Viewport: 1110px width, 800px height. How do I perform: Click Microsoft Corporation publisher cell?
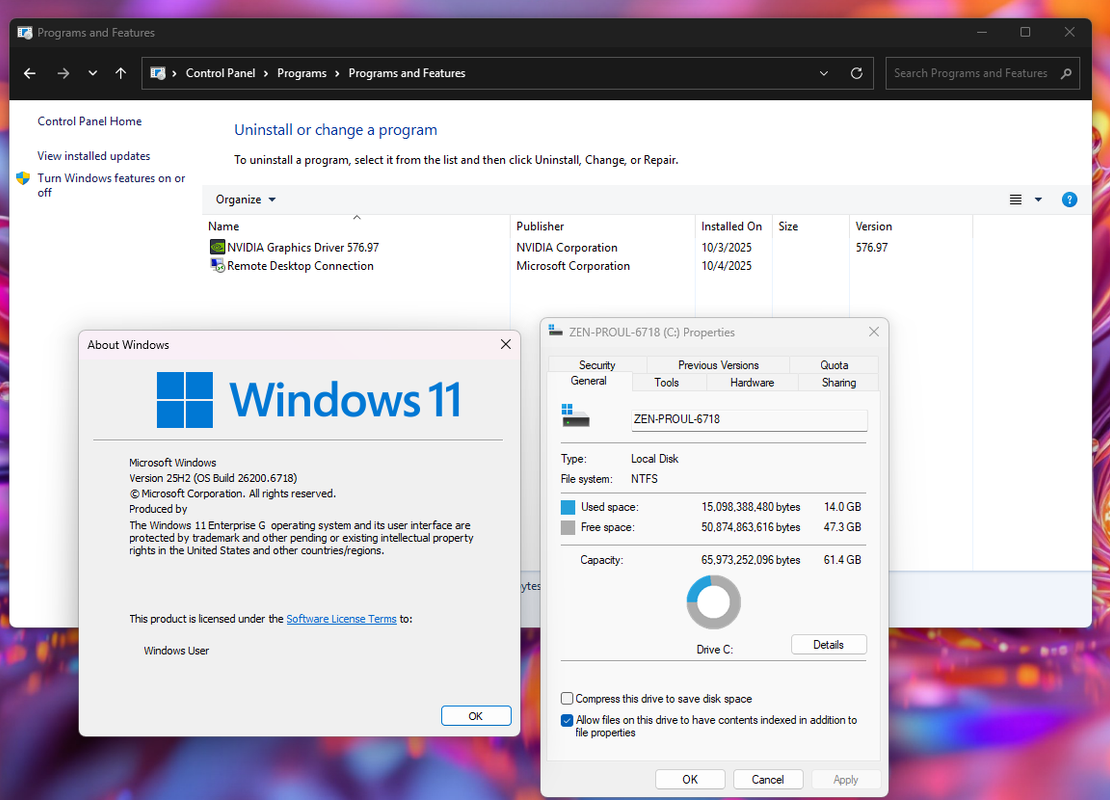(573, 265)
